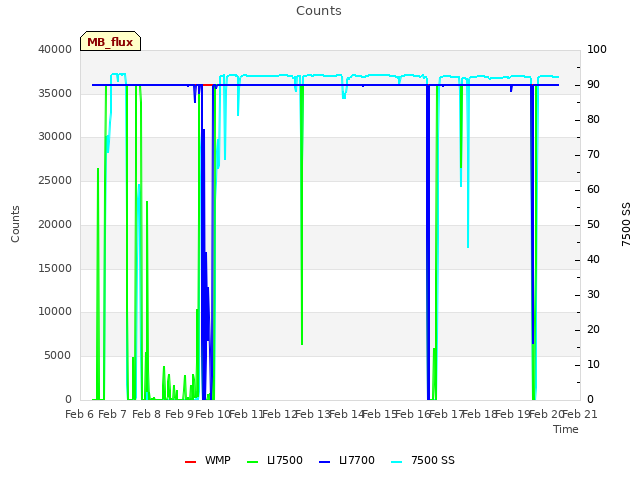The height and width of the screenshot is (480, 640).
Task: Click the Feb 14 date label
Action: [347, 414]
